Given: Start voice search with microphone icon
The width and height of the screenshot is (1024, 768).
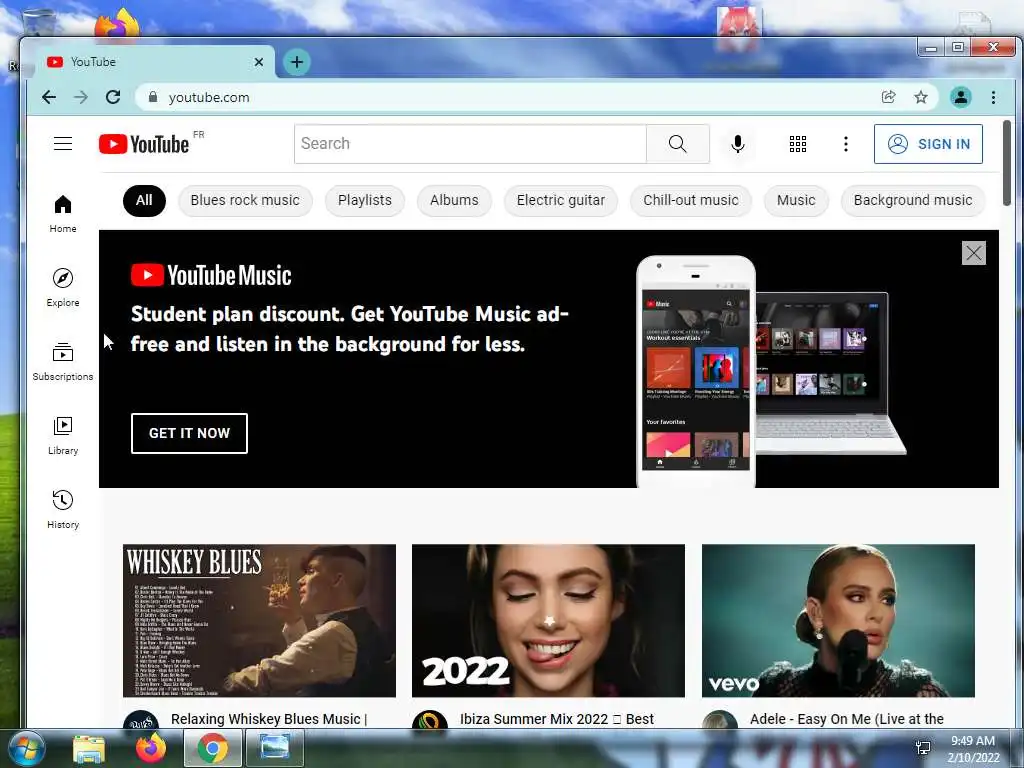Looking at the screenshot, I should click(737, 144).
